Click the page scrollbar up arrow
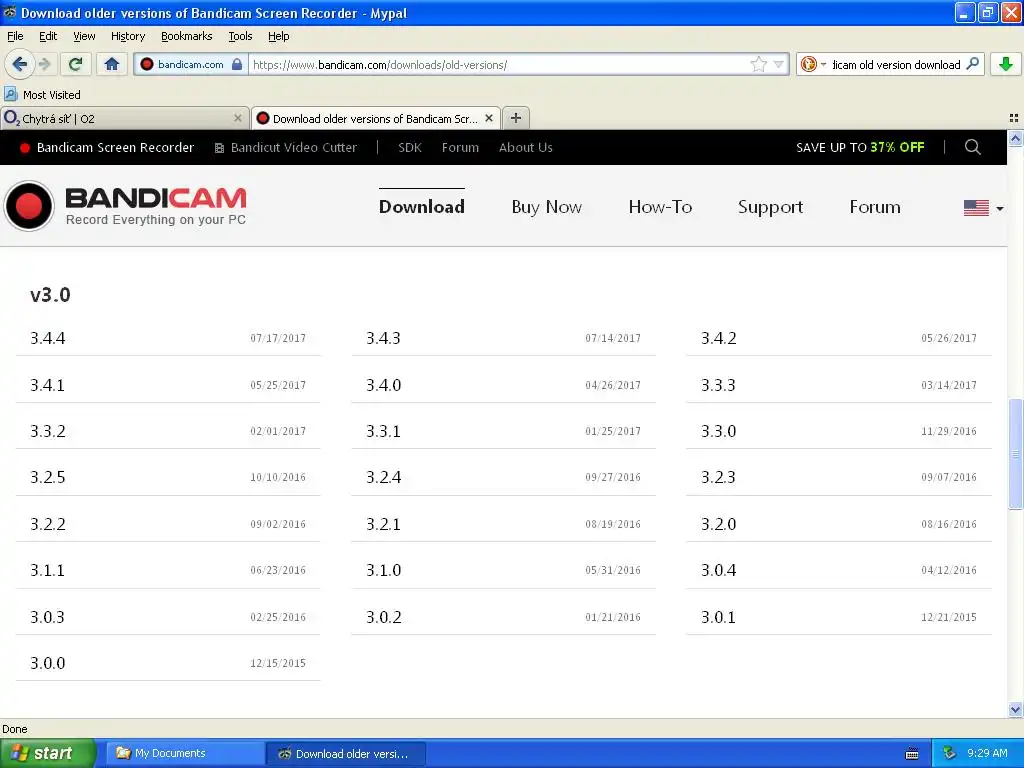Screen dimensions: 1024x768 coord(1015,138)
